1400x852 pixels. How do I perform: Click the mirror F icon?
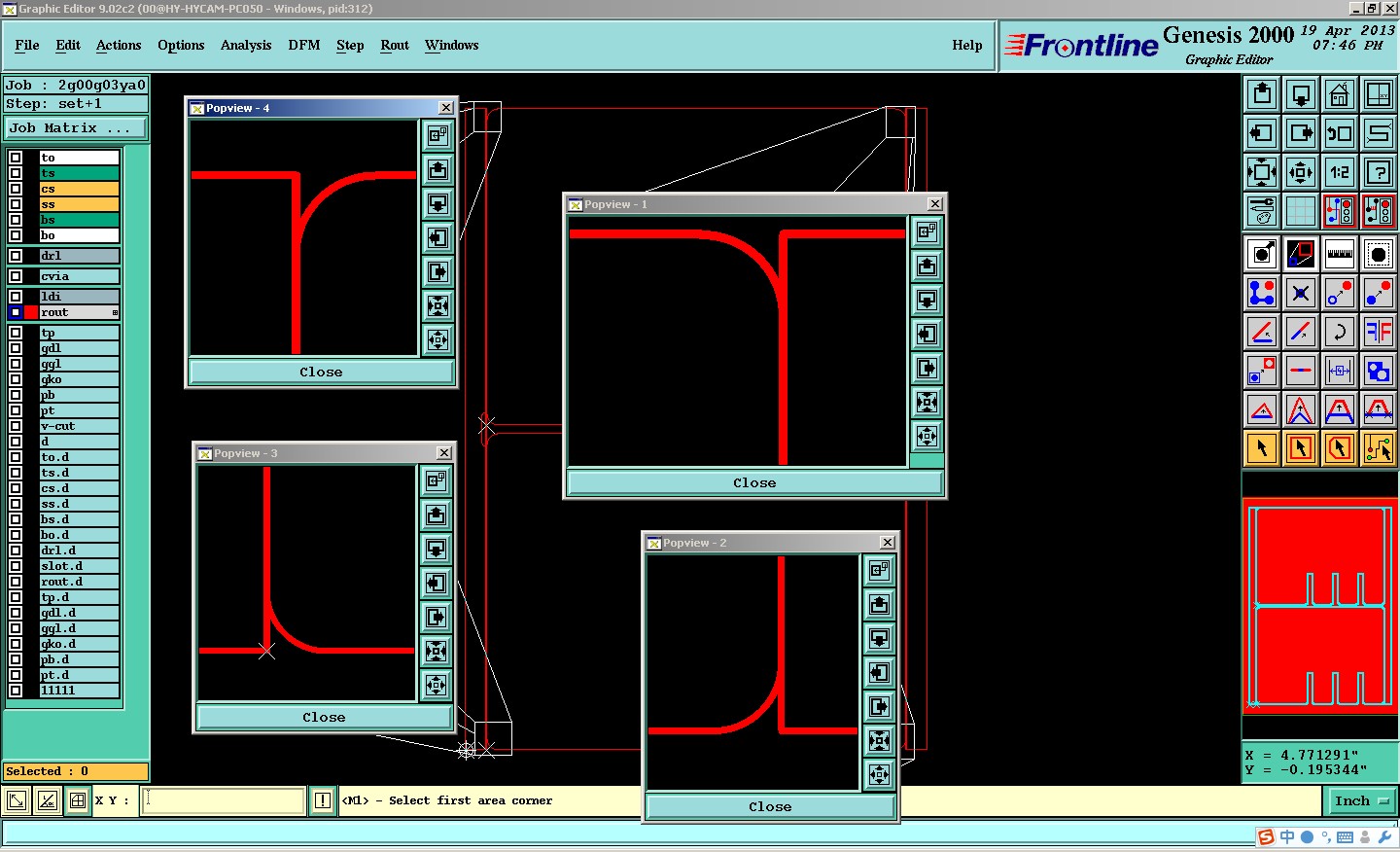coord(1379,332)
